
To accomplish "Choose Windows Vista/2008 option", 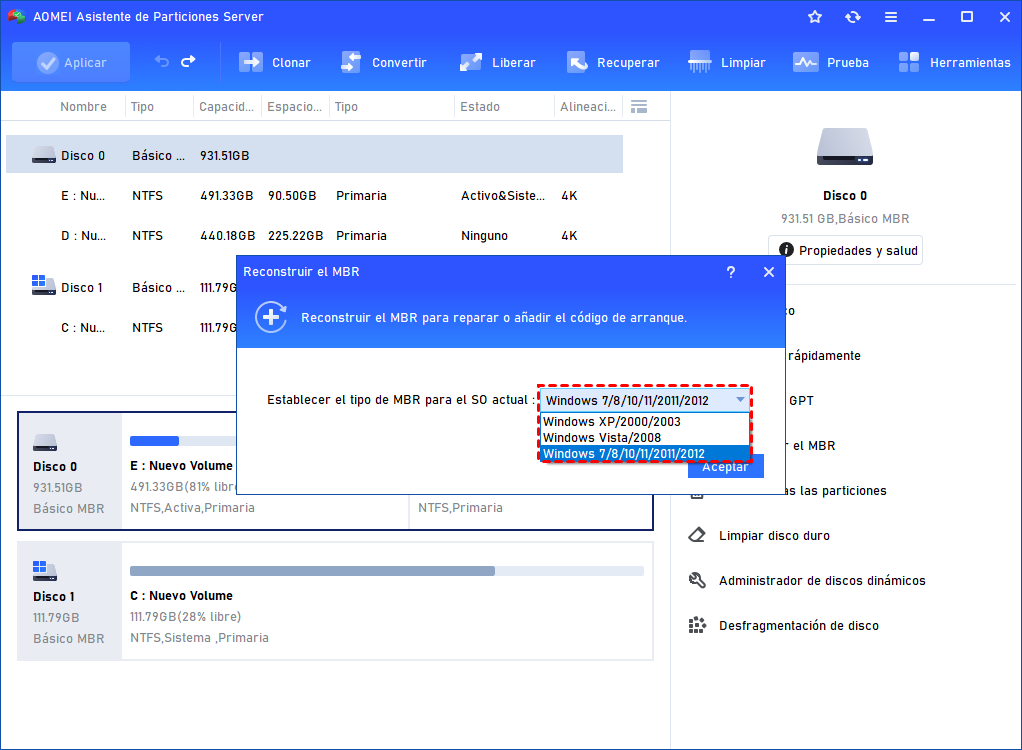I will (645, 438).
